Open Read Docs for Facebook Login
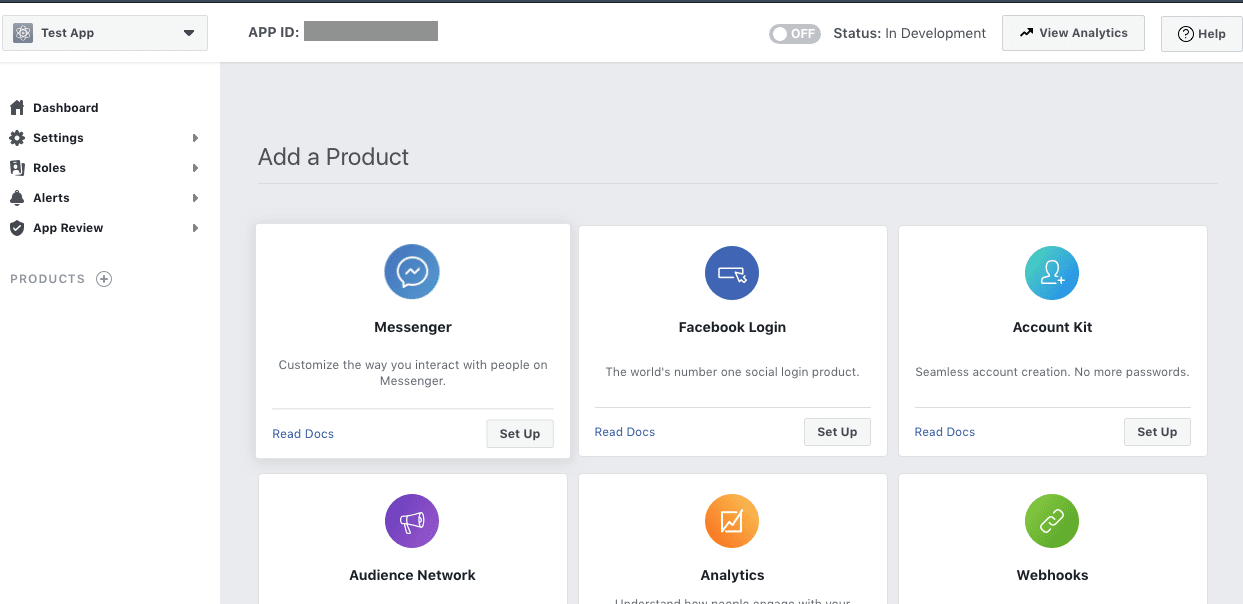This screenshot has width=1243, height=604. [x=625, y=432]
